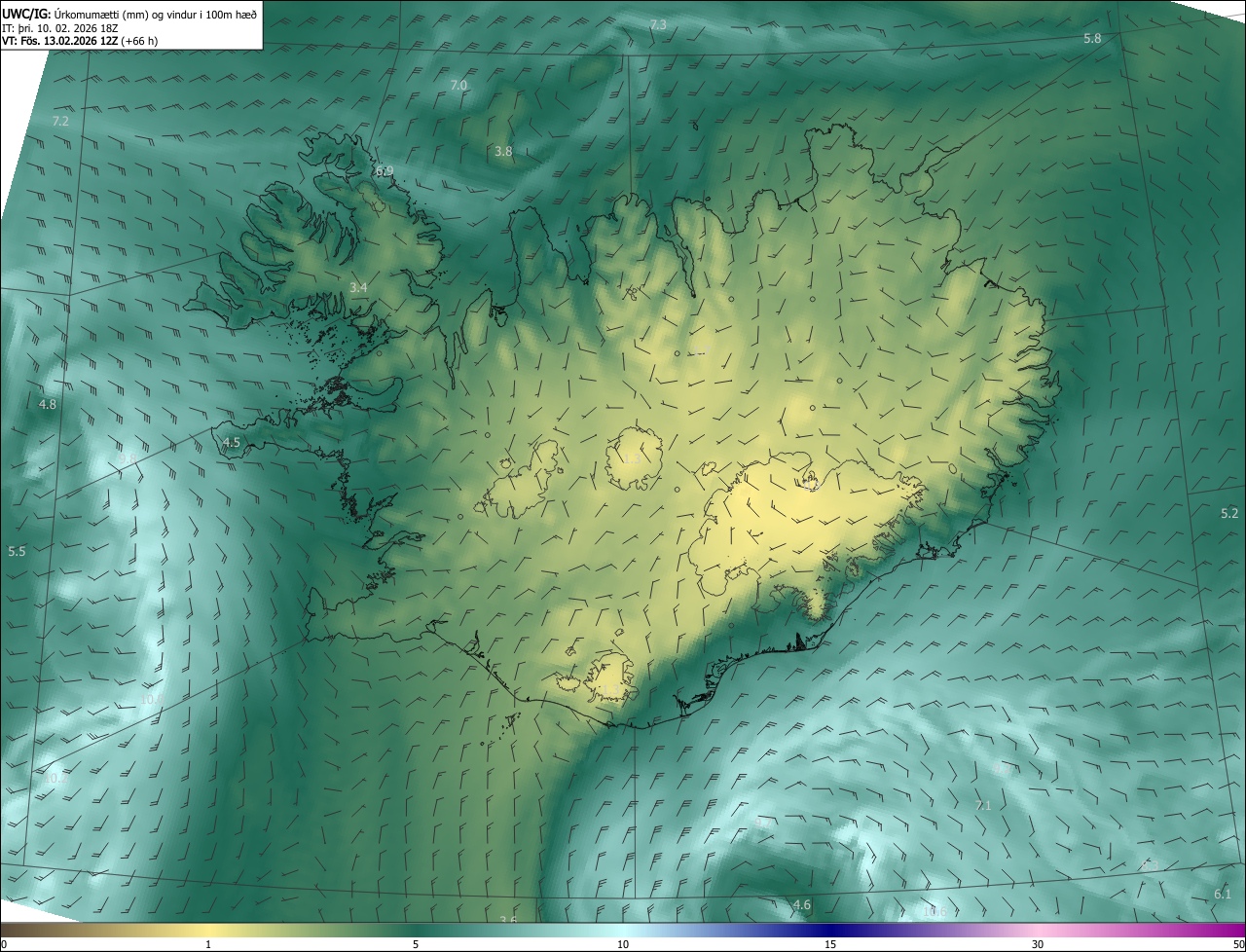Click the map value label '5.5'
The width and height of the screenshot is (1246, 952).
(17, 552)
